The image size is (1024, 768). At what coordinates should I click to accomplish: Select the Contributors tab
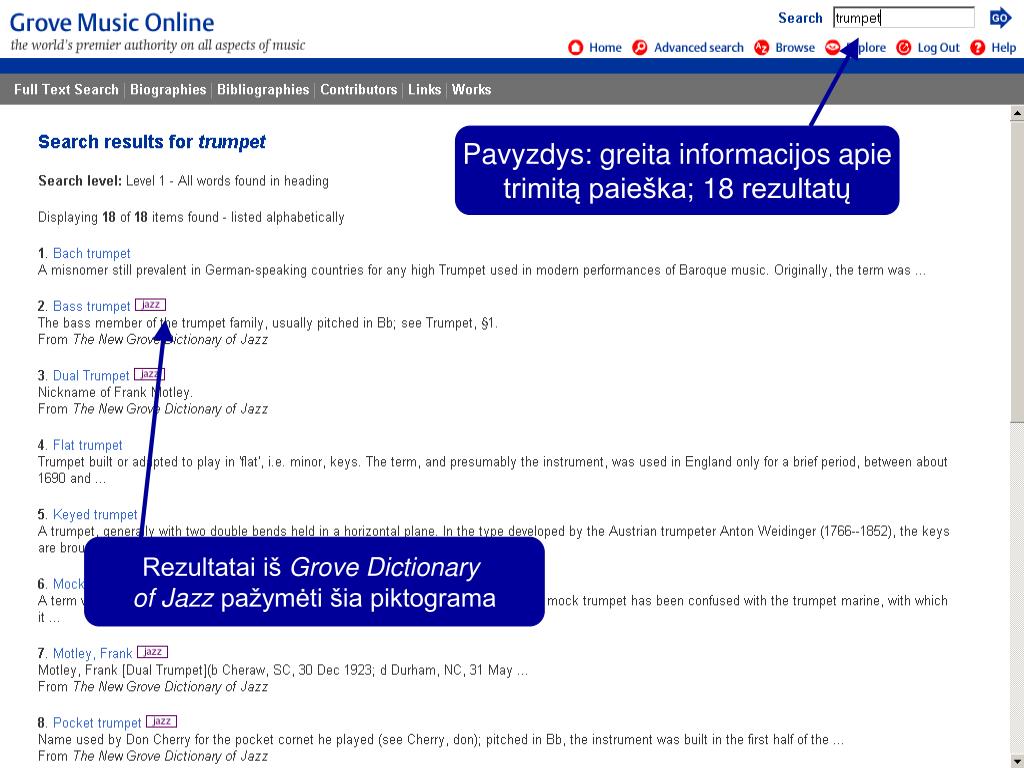359,89
